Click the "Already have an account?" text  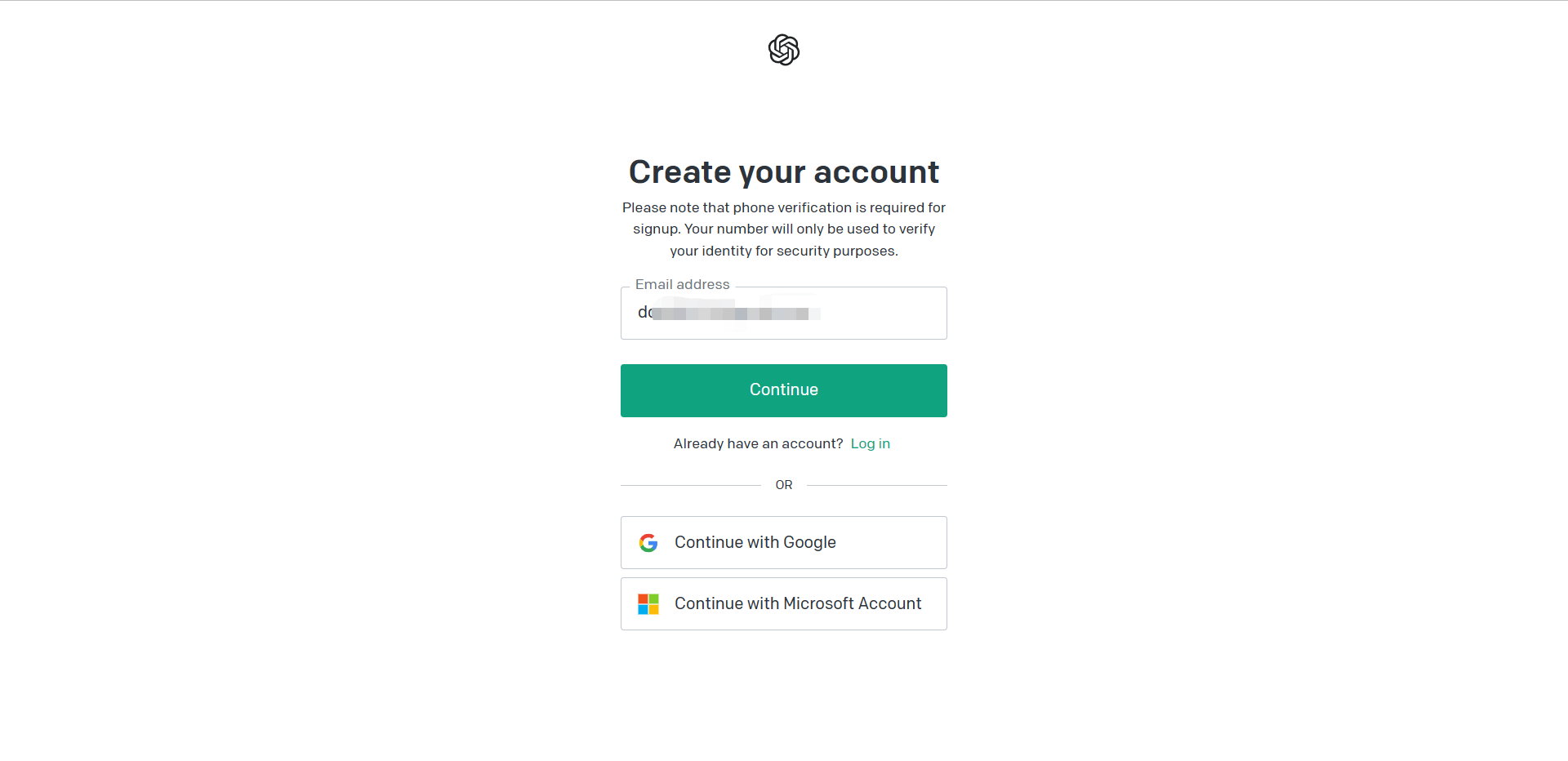coord(758,443)
